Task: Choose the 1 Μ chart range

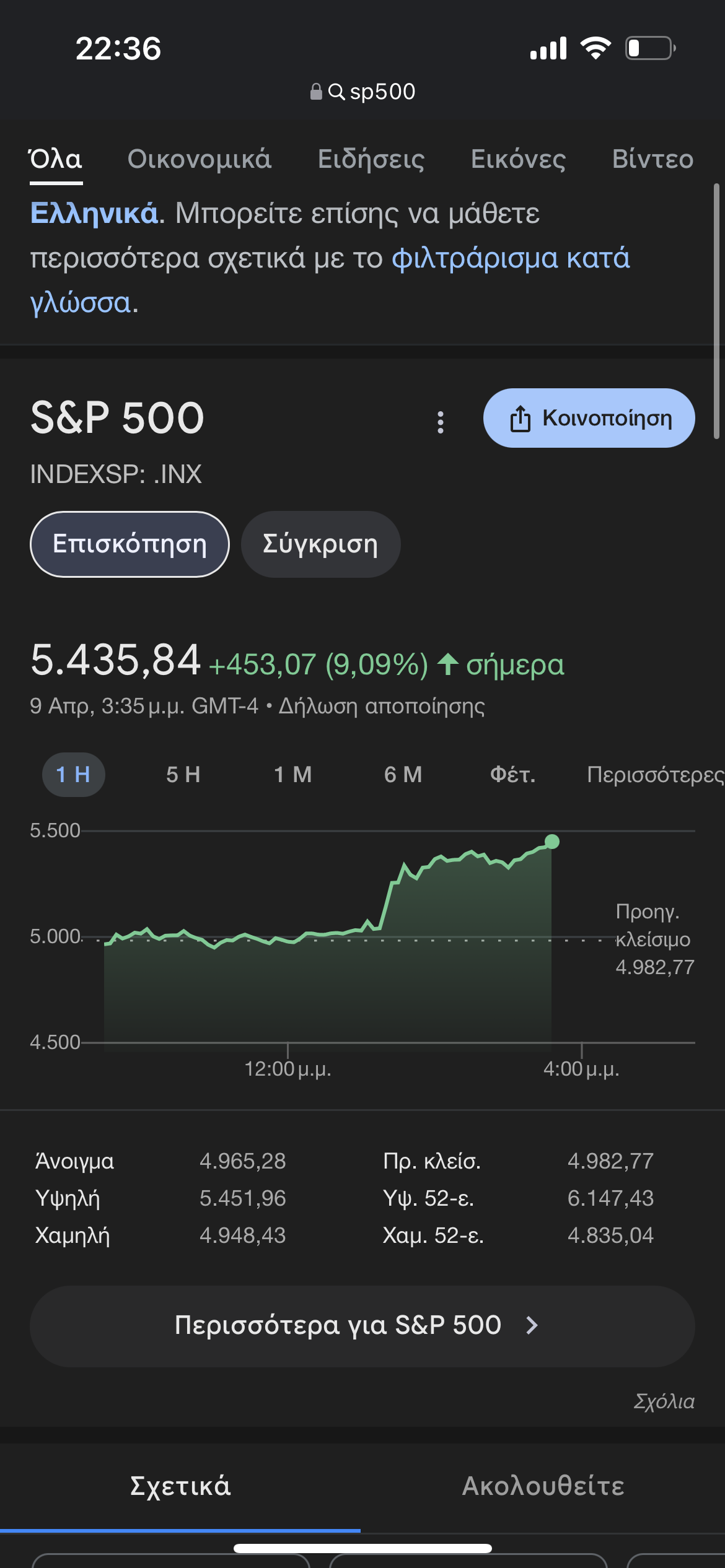Action: (x=293, y=775)
